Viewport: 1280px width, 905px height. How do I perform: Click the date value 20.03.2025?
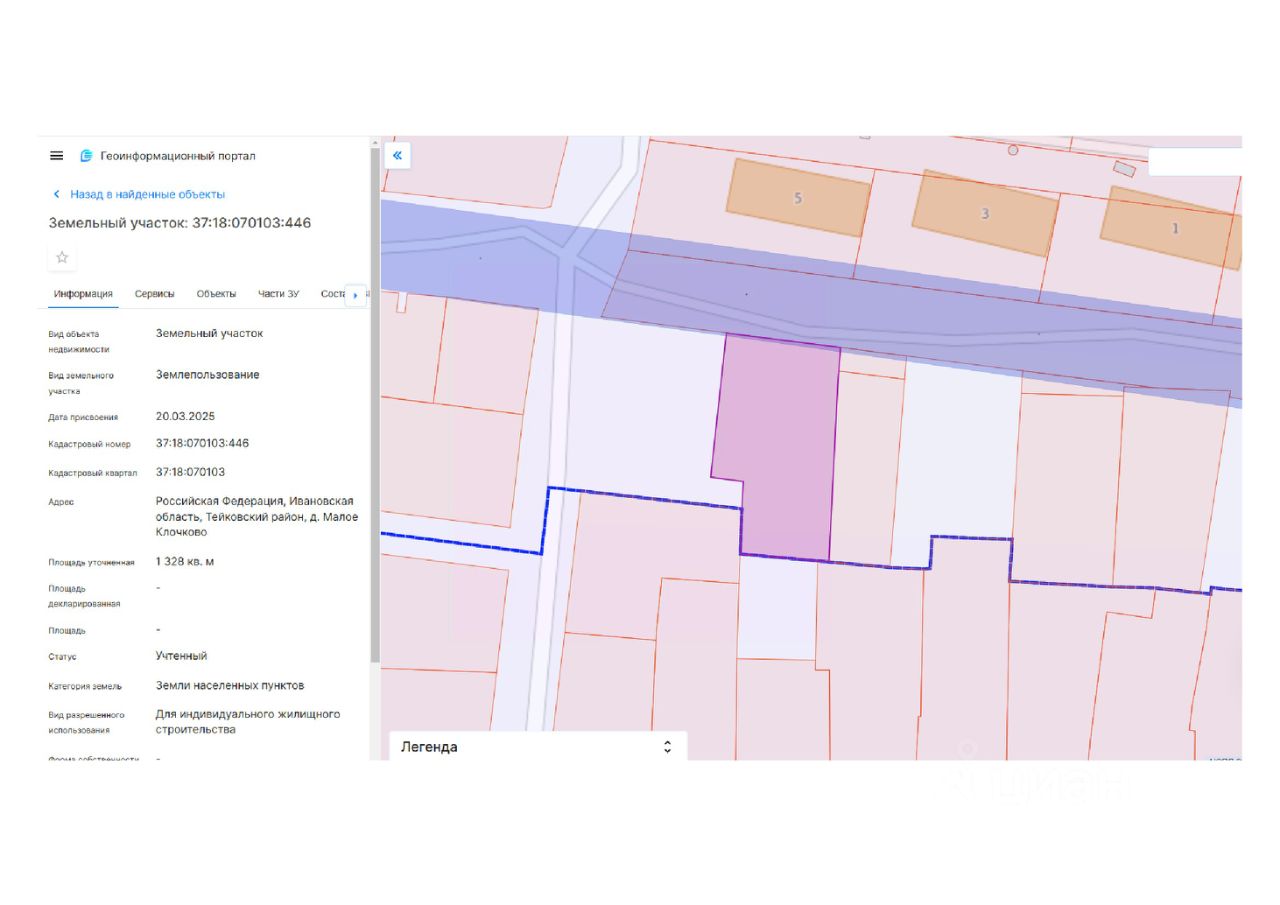(185, 416)
